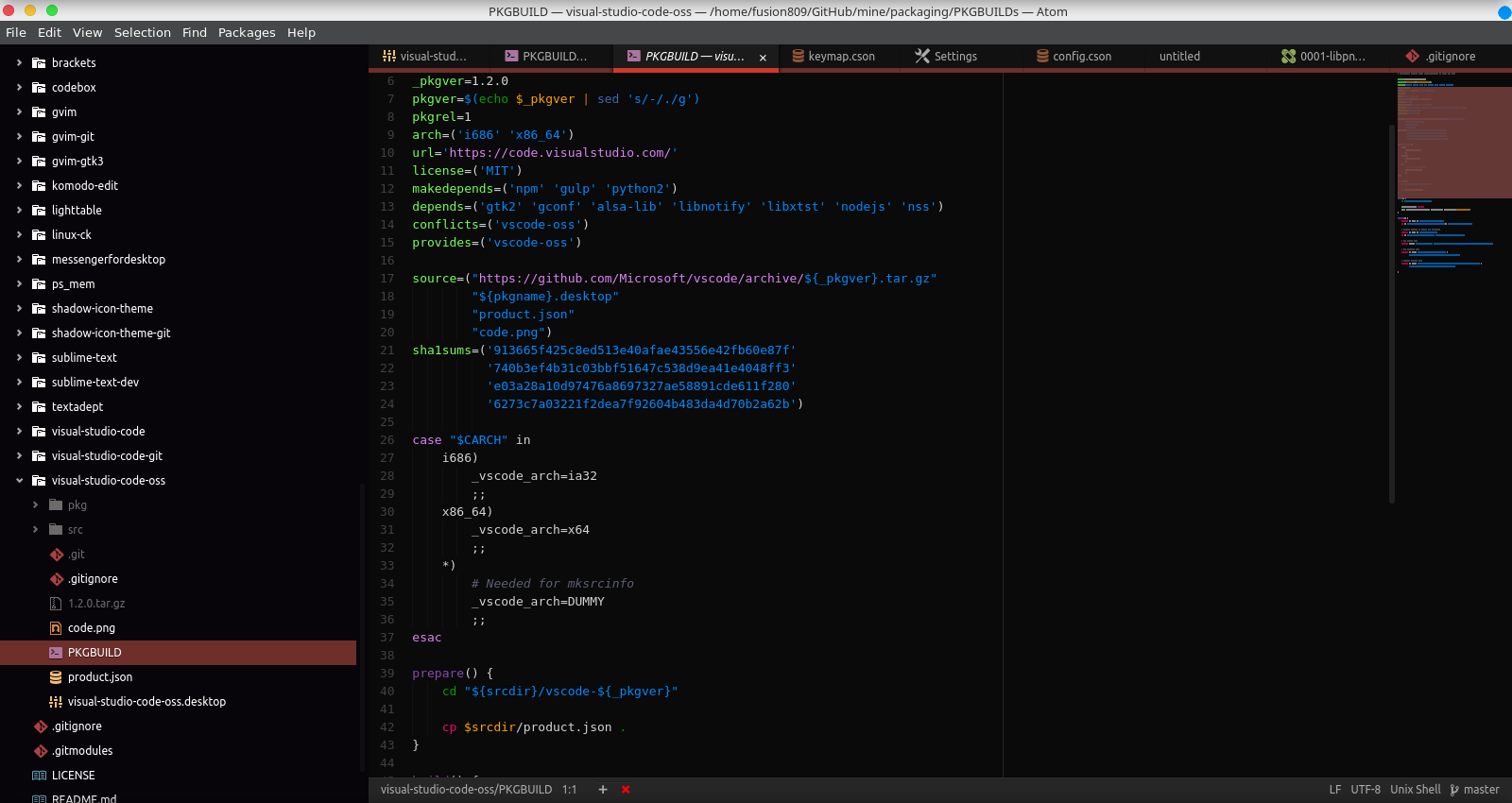1512x803 pixels.
Task: Switch to the config.cson tab
Action: tap(1083, 57)
